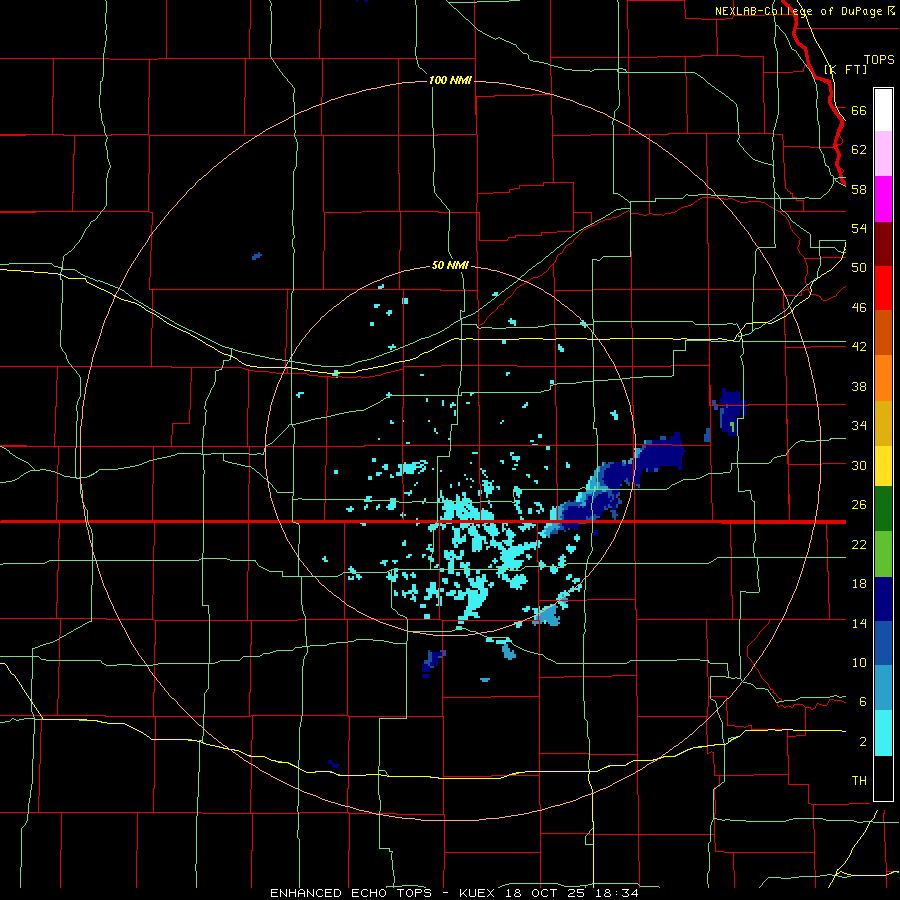Click the '54' legend value

click(859, 228)
